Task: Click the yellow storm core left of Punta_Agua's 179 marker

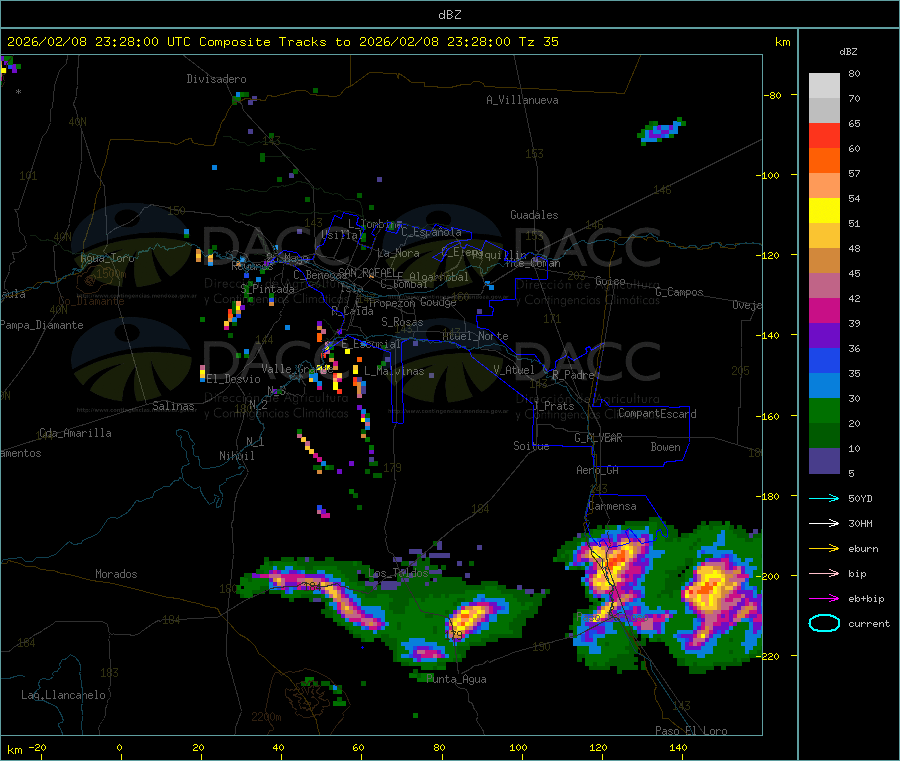Action: point(468,619)
